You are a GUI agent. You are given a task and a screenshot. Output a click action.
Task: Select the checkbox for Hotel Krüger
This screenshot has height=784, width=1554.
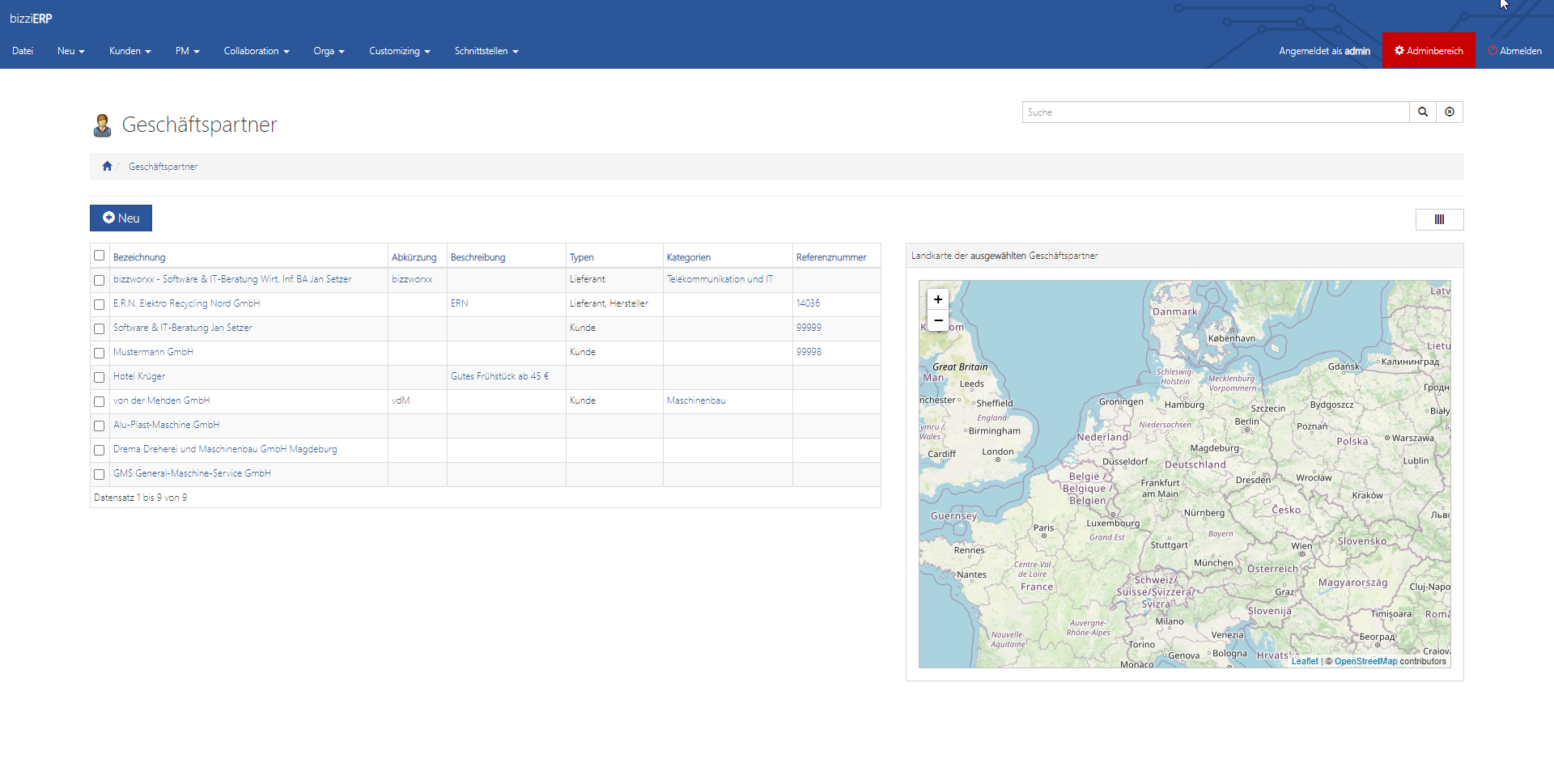99,377
